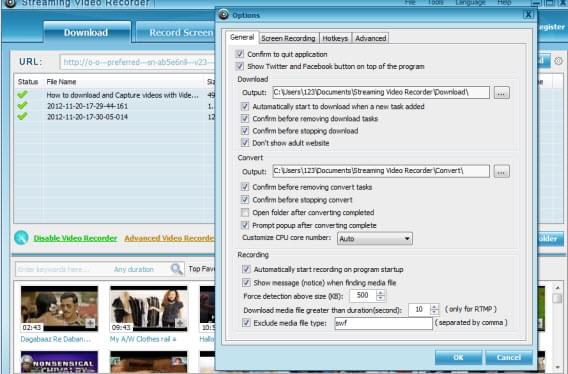The image size is (568, 374).
Task: Click Streaming Video Recorder app icon
Action: [11, 3]
